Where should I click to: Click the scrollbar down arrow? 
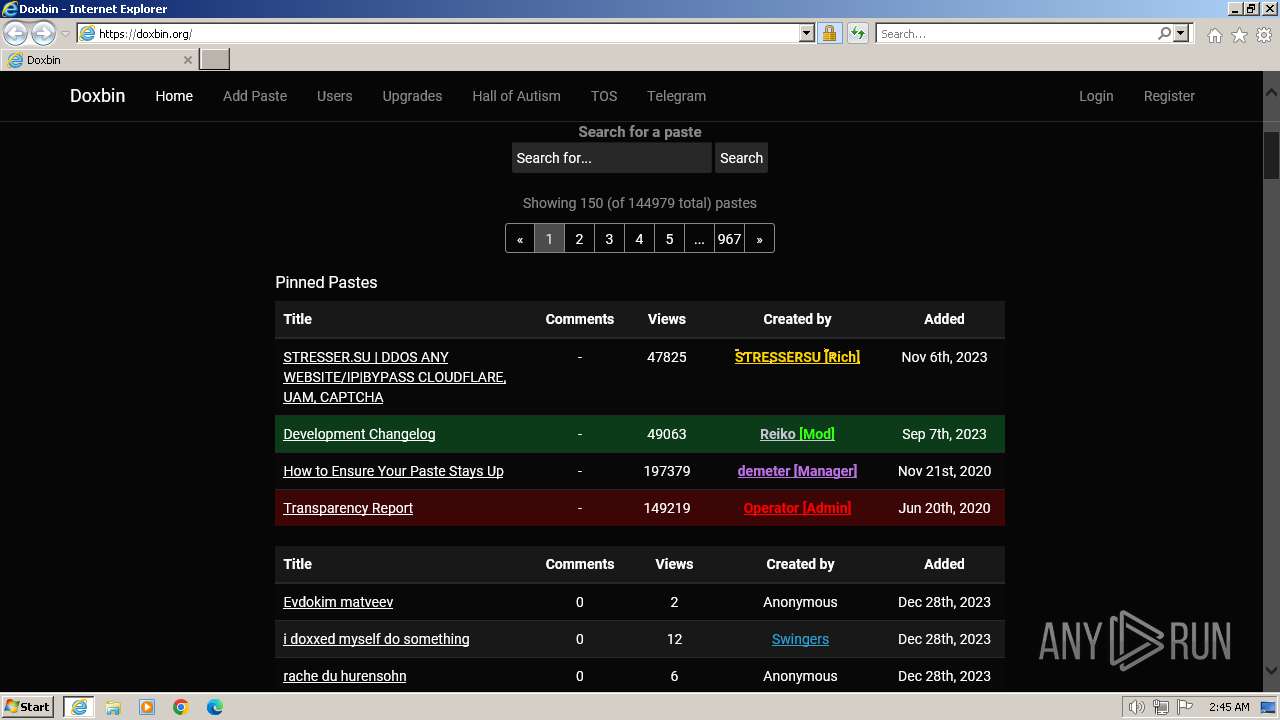coord(1271,671)
